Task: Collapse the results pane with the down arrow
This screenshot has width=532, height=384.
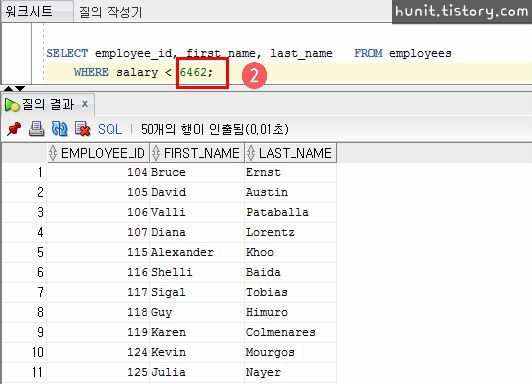Action: point(20,89)
